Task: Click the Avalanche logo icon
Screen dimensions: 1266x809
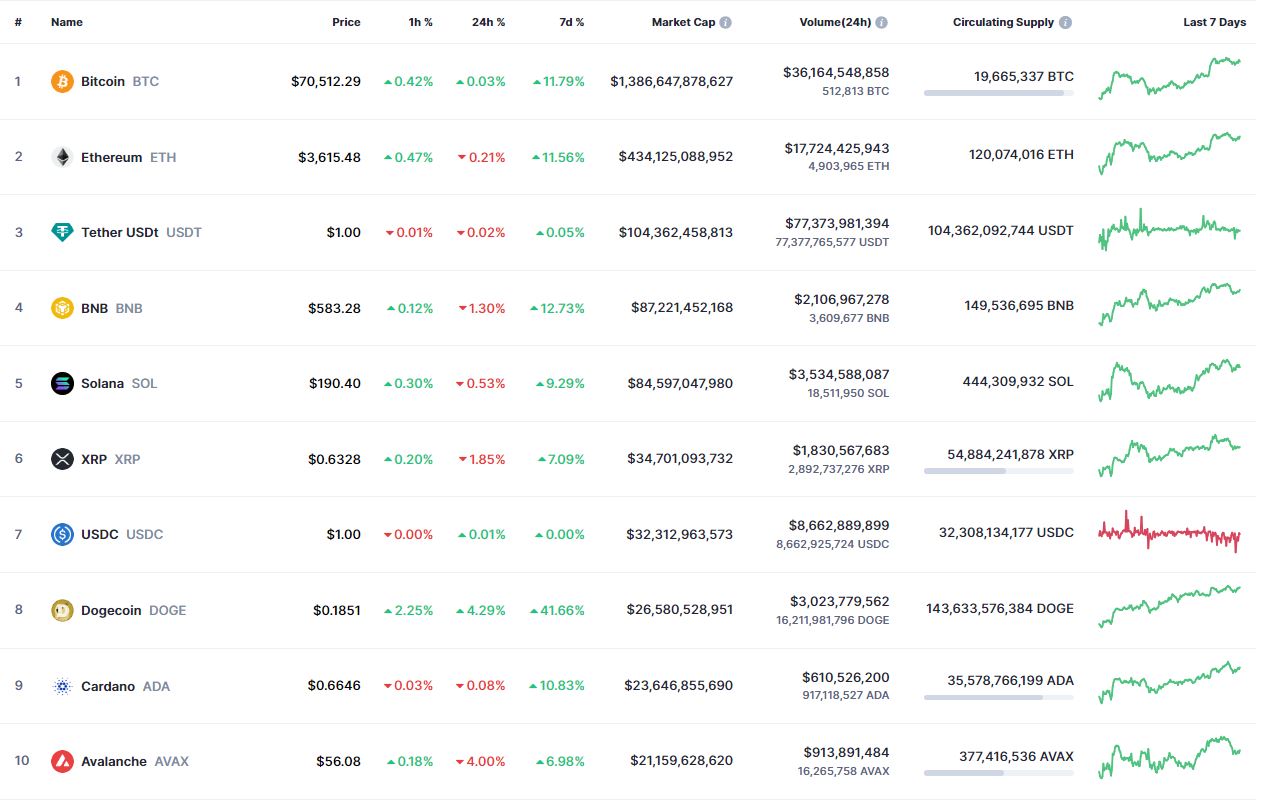Action: [x=62, y=761]
